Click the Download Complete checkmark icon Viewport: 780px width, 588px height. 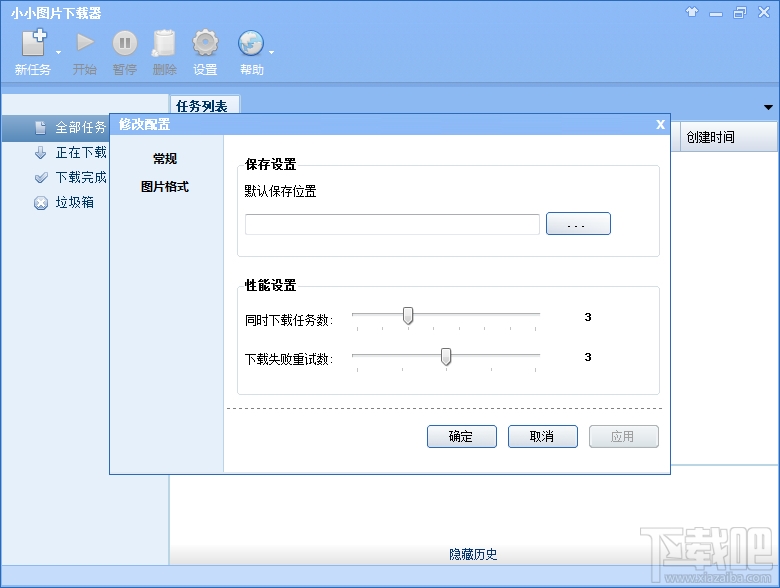coord(41,178)
